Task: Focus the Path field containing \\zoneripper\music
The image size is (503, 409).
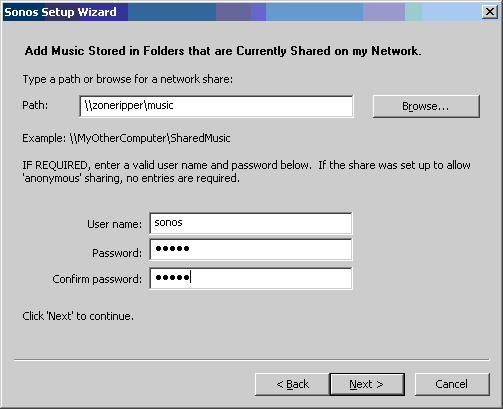Action: point(216,106)
